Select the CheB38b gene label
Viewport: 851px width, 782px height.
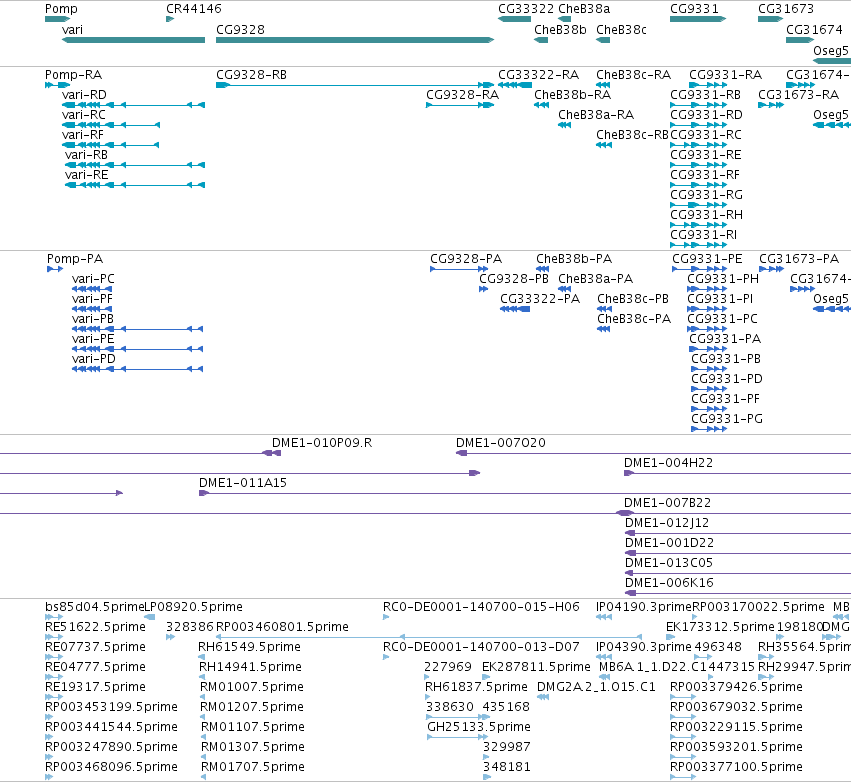(x=560, y=30)
